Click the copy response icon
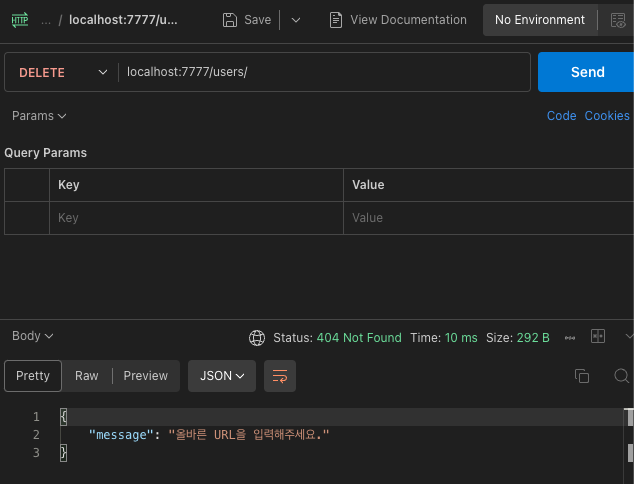 582,376
